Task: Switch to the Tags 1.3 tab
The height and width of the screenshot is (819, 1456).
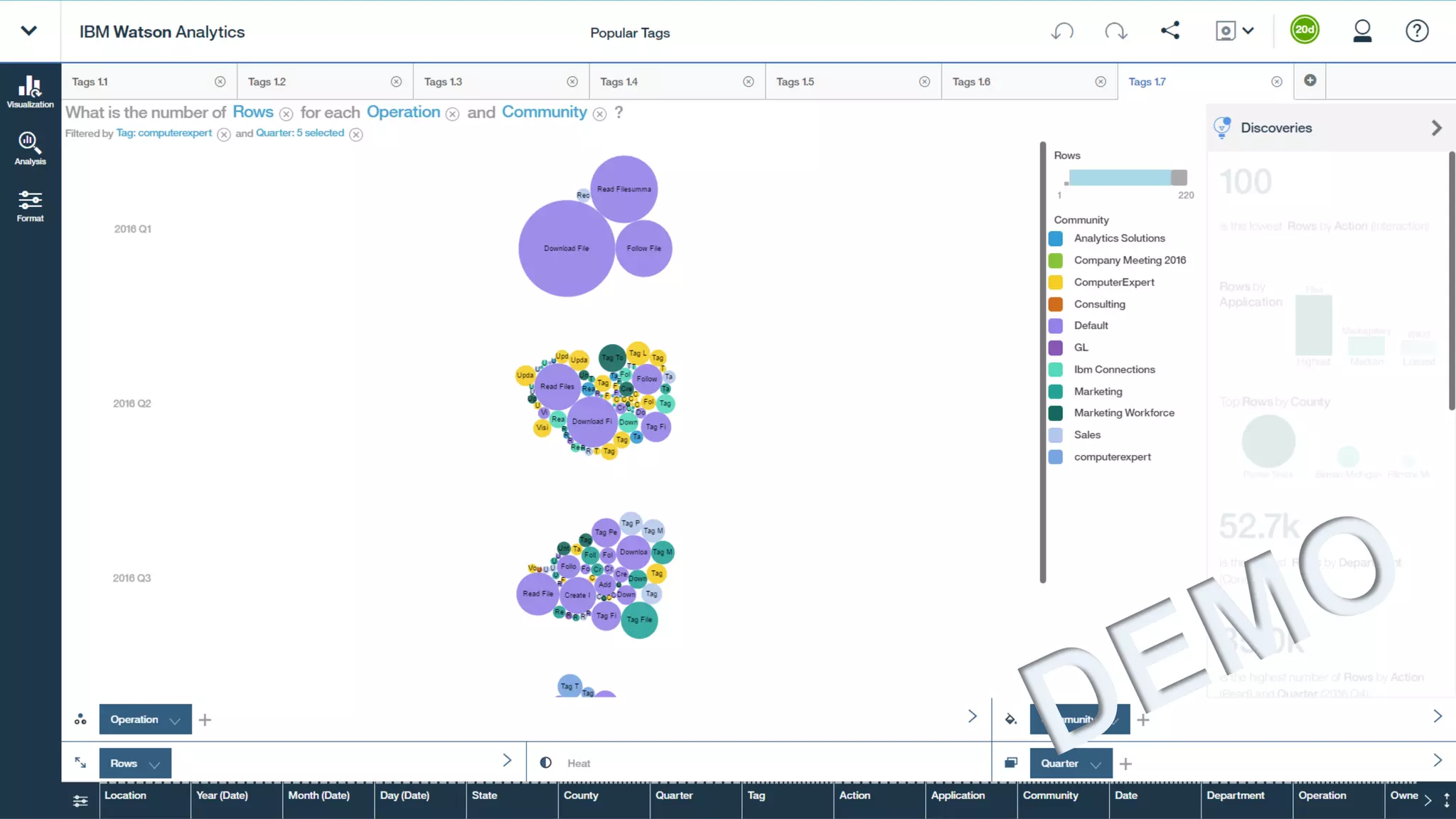Action: (x=443, y=82)
